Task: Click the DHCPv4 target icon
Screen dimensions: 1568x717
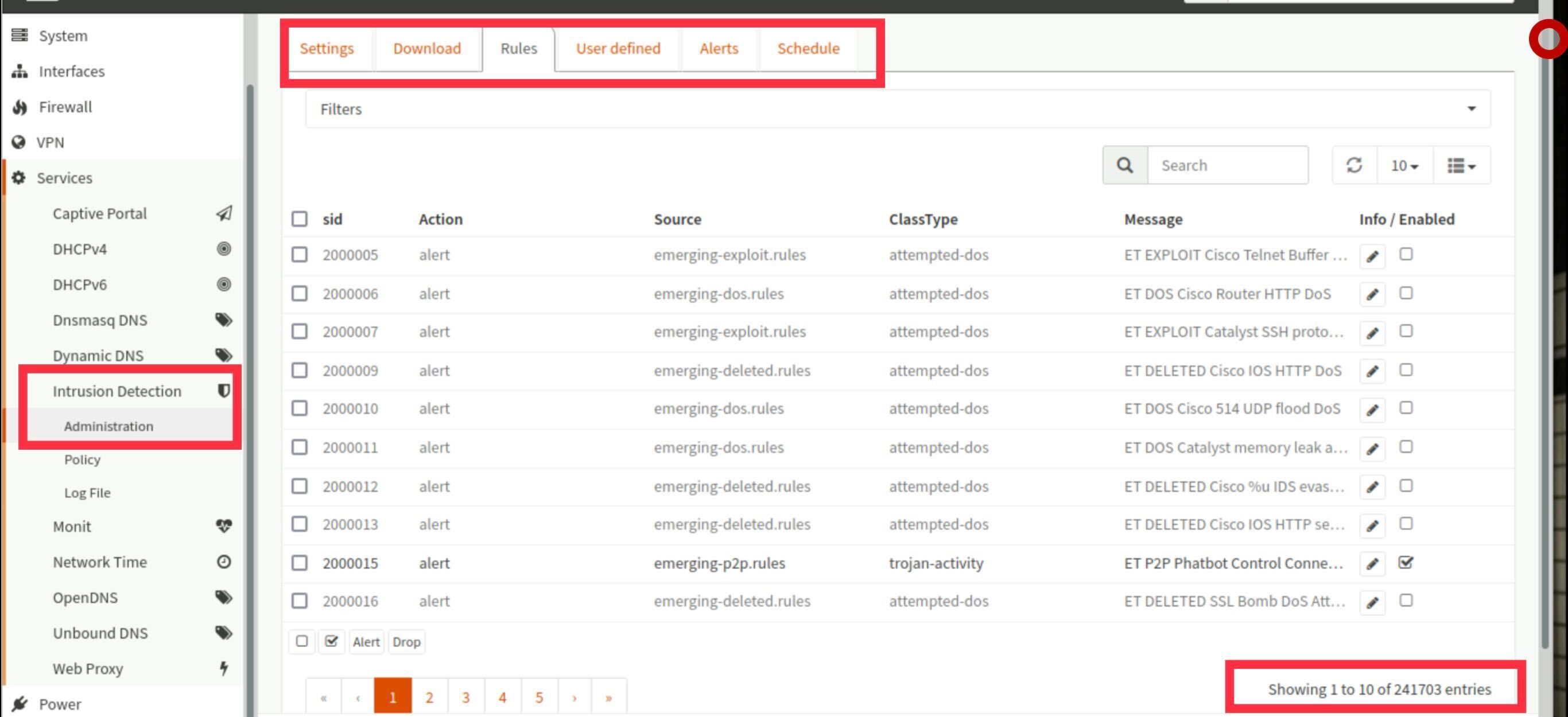Action: click(223, 249)
